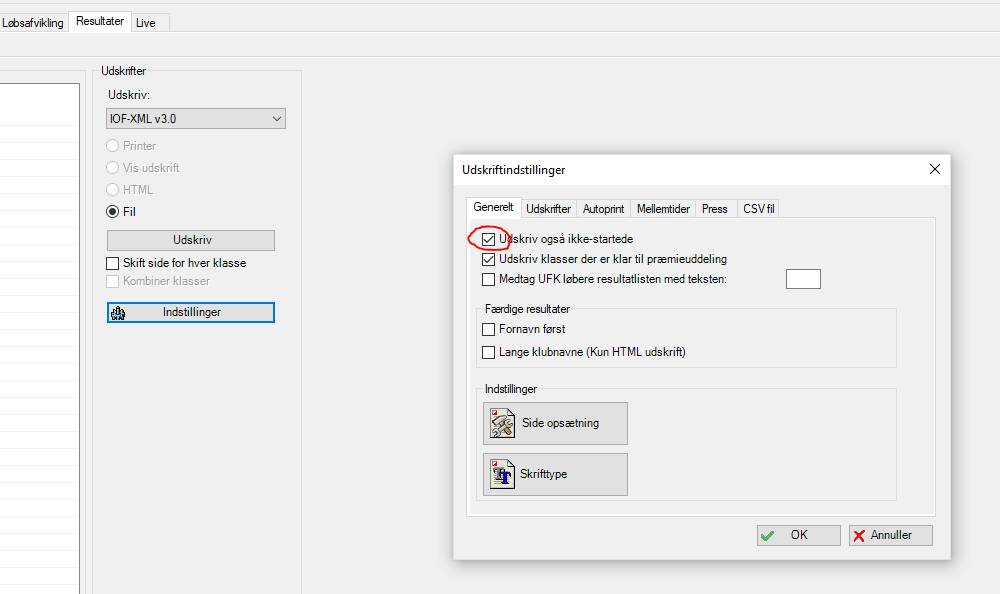Open the CSV fil tab
This screenshot has width=1000, height=594.
758,209
